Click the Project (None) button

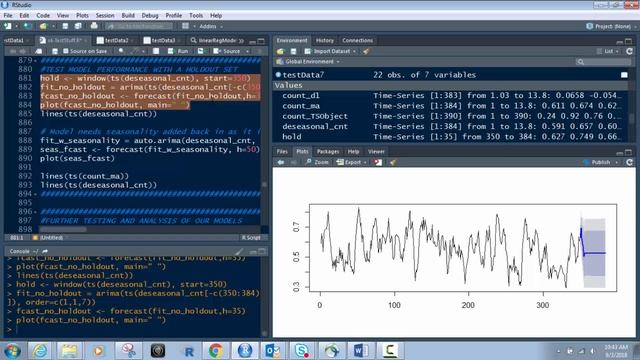click(x=611, y=26)
